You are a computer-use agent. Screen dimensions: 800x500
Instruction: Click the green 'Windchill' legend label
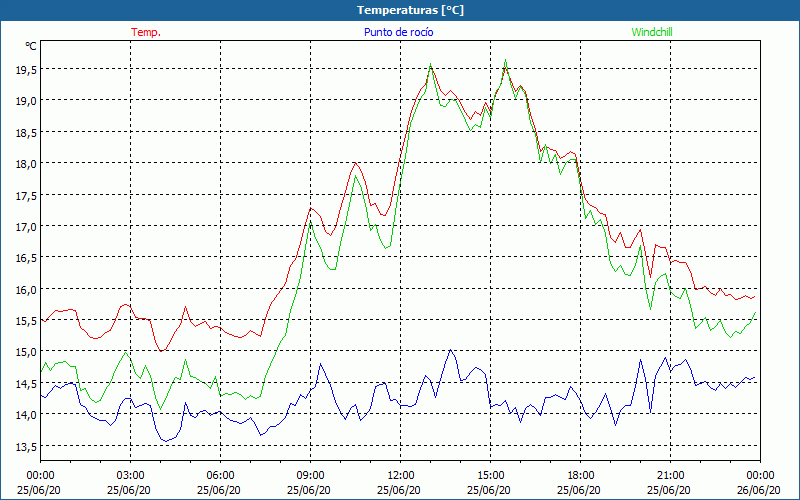tap(652, 32)
